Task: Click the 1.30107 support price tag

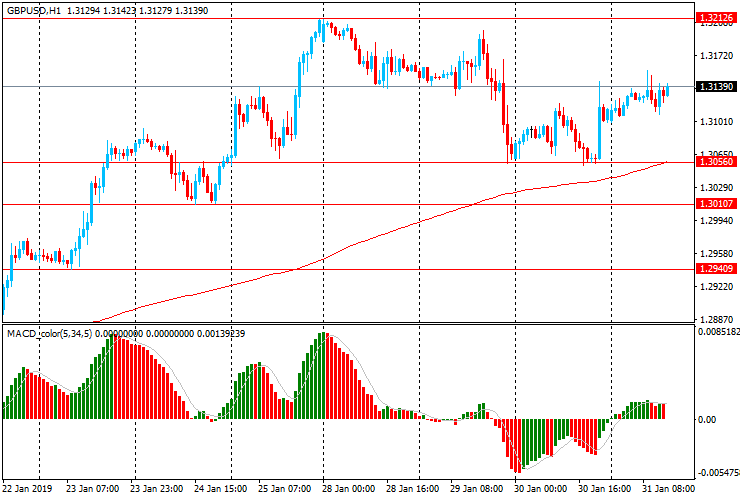Action: point(716,204)
